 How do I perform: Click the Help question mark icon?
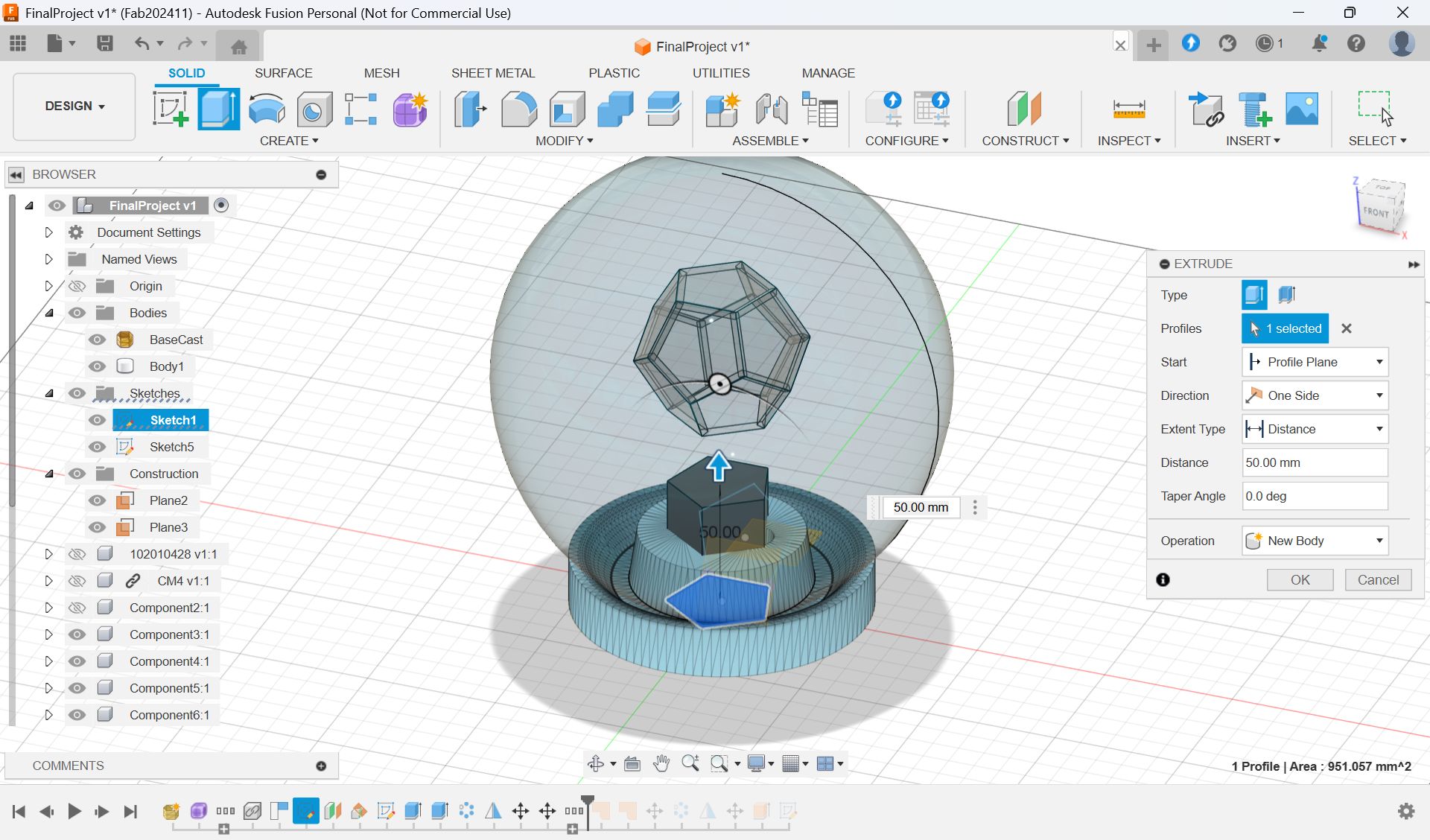[1356, 43]
